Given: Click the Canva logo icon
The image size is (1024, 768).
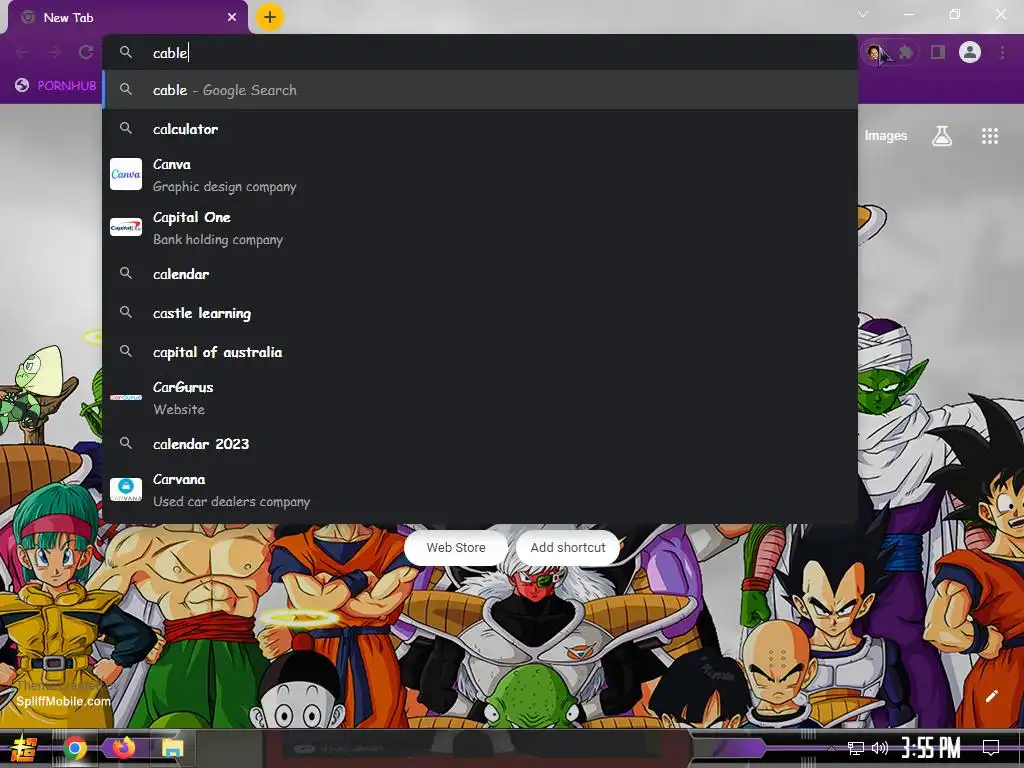Looking at the screenshot, I should pos(126,174).
